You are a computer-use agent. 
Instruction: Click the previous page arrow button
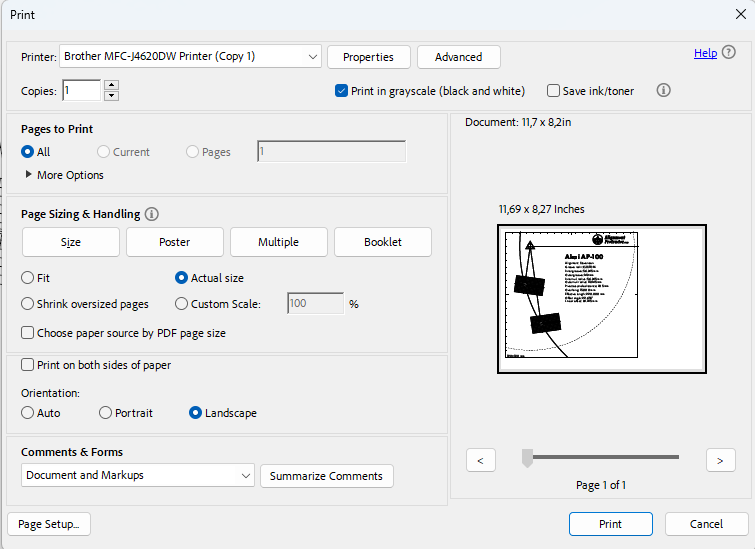tap(481, 460)
